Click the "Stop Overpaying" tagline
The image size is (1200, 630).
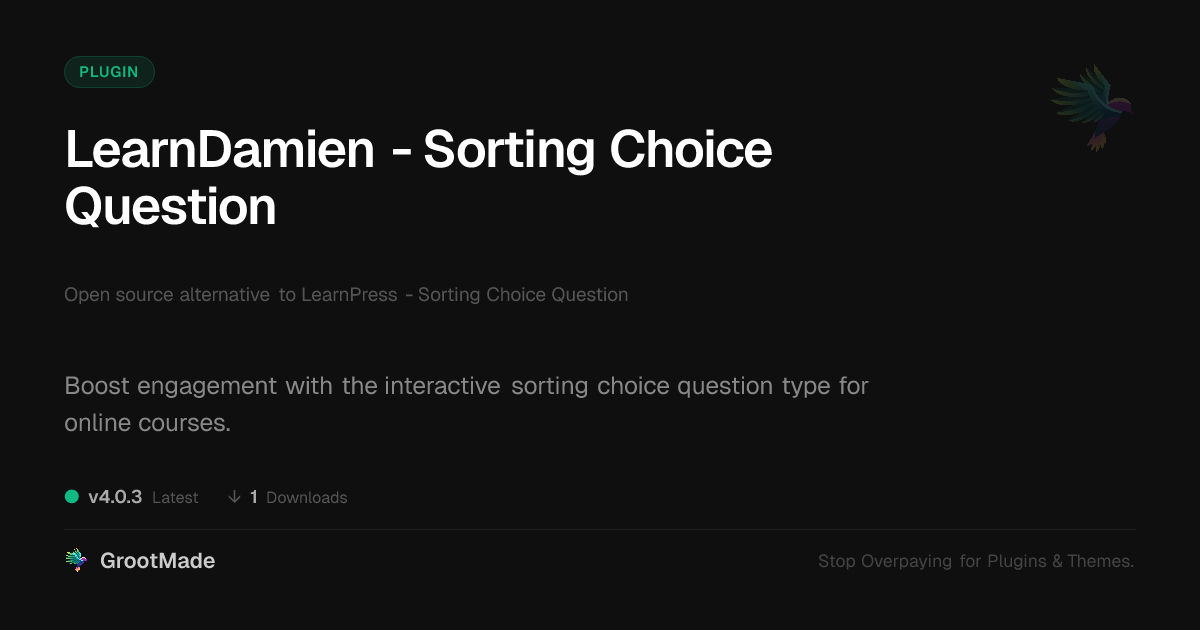pos(885,562)
